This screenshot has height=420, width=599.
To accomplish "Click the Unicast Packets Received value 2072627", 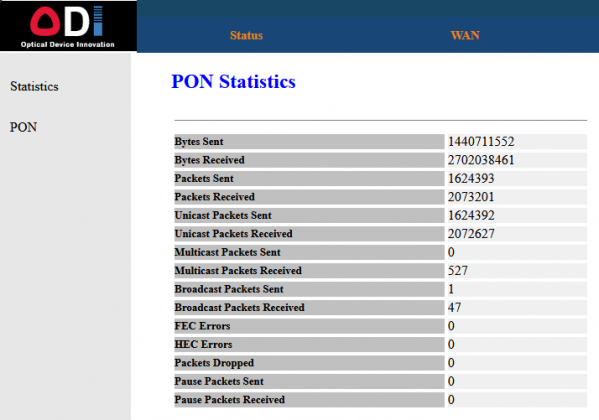I will (x=471, y=234).
